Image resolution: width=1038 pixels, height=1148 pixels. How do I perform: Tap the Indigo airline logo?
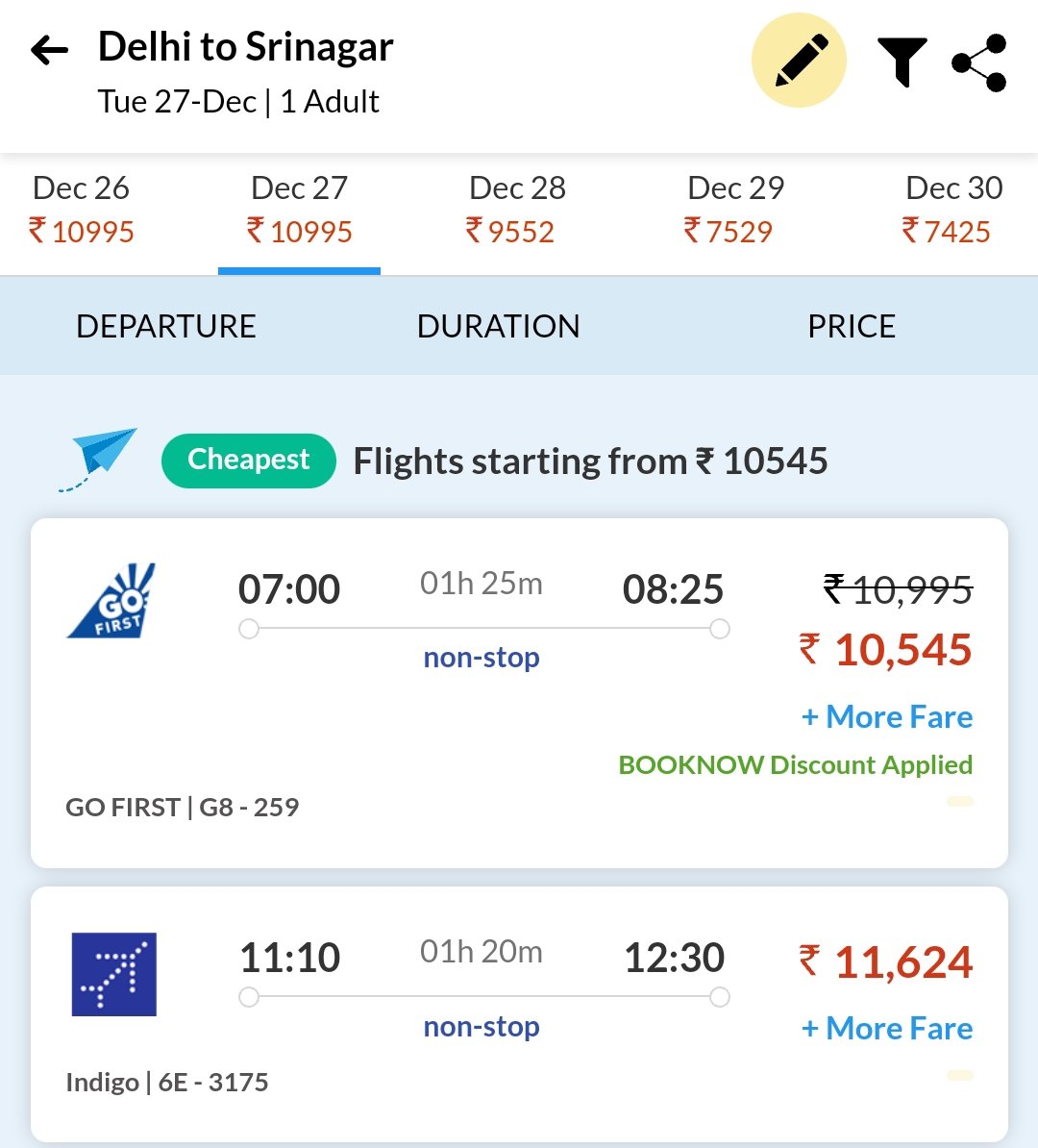[113, 974]
